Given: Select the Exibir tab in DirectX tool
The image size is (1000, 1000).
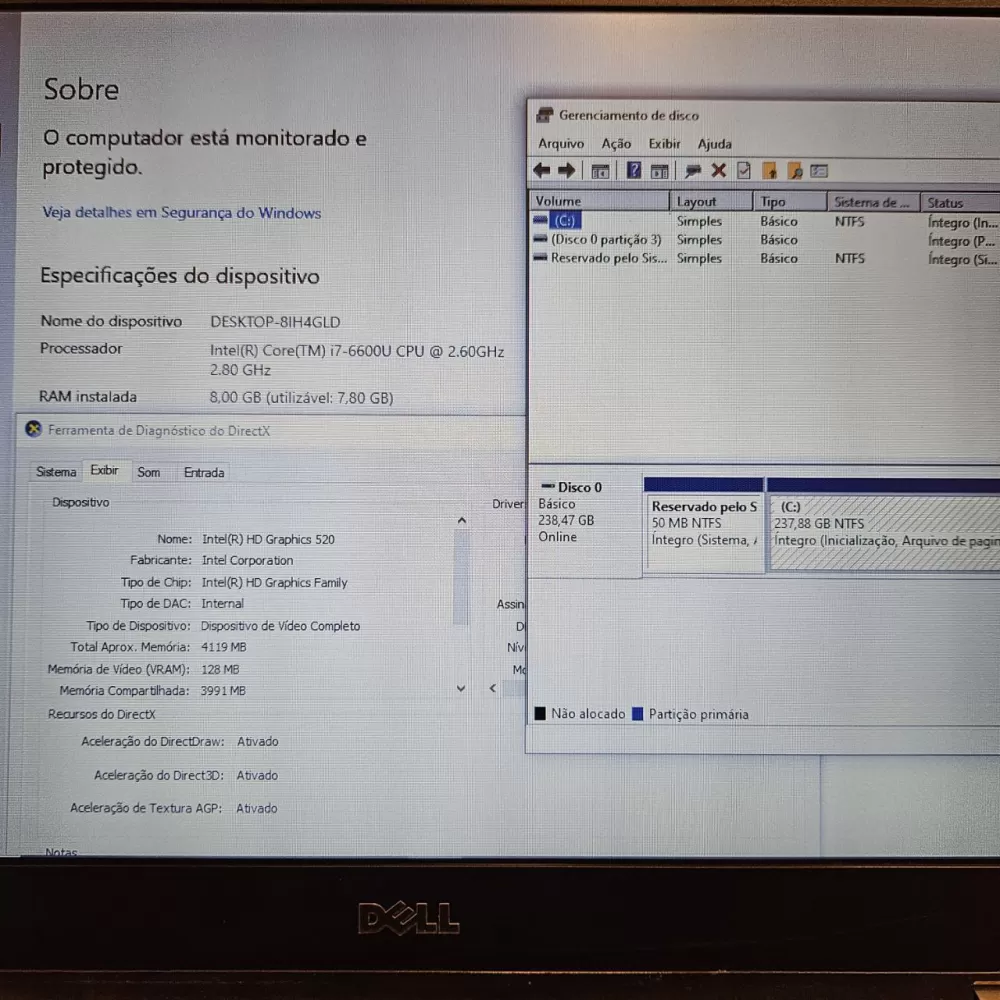Looking at the screenshot, I should point(105,470).
